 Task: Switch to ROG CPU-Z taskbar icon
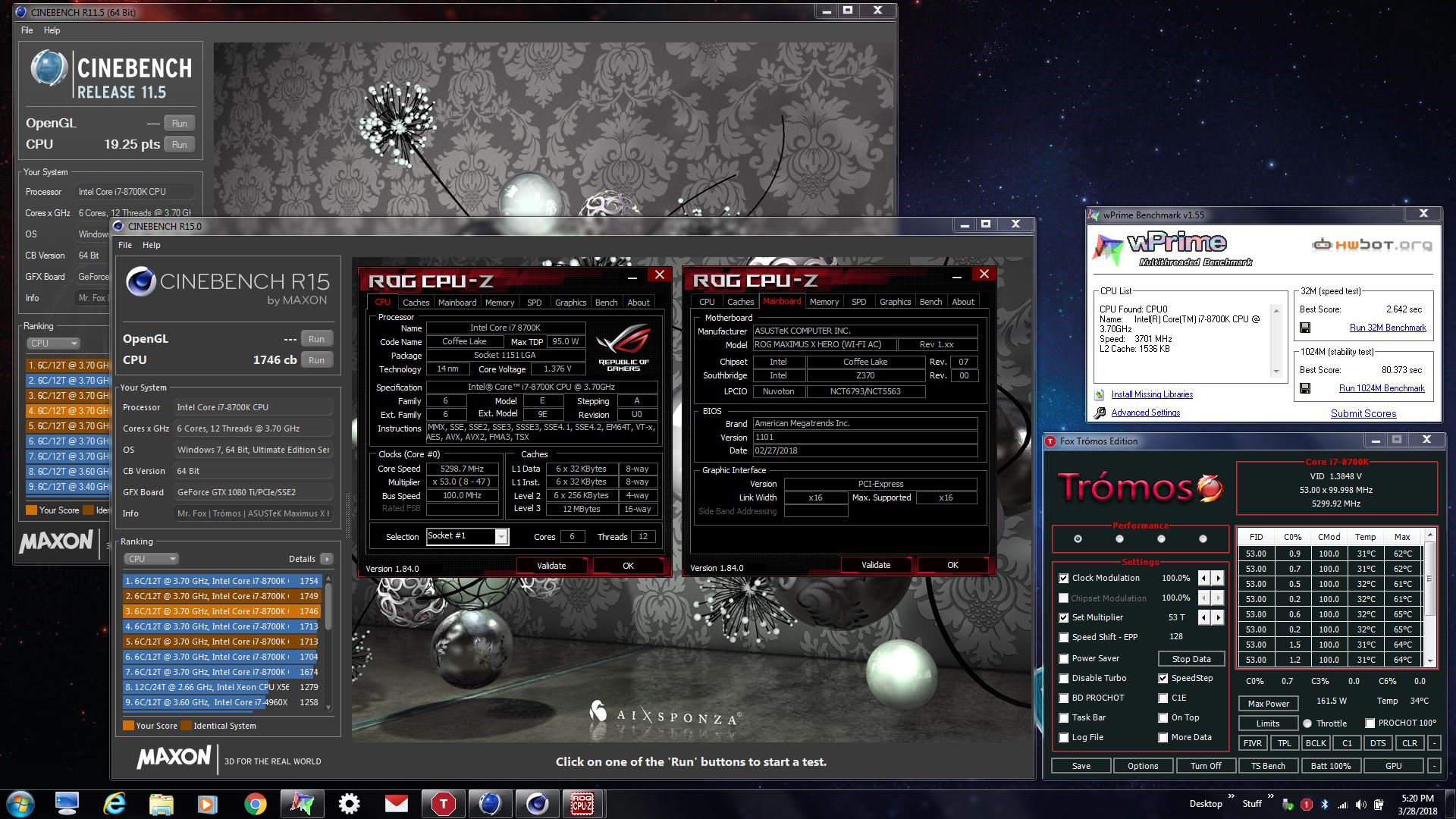click(x=582, y=804)
